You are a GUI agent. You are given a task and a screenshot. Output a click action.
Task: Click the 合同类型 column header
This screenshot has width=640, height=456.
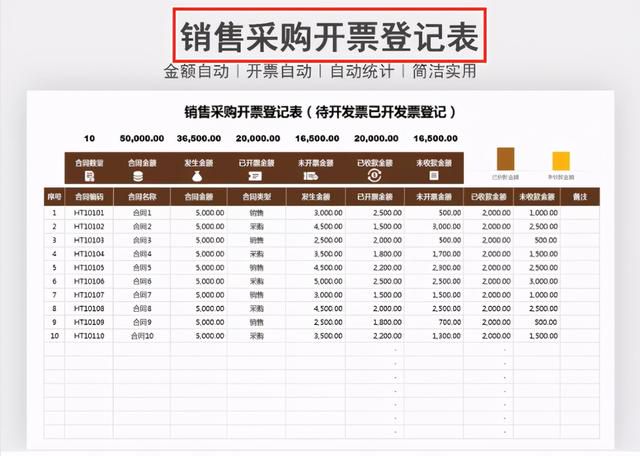[x=257, y=197]
